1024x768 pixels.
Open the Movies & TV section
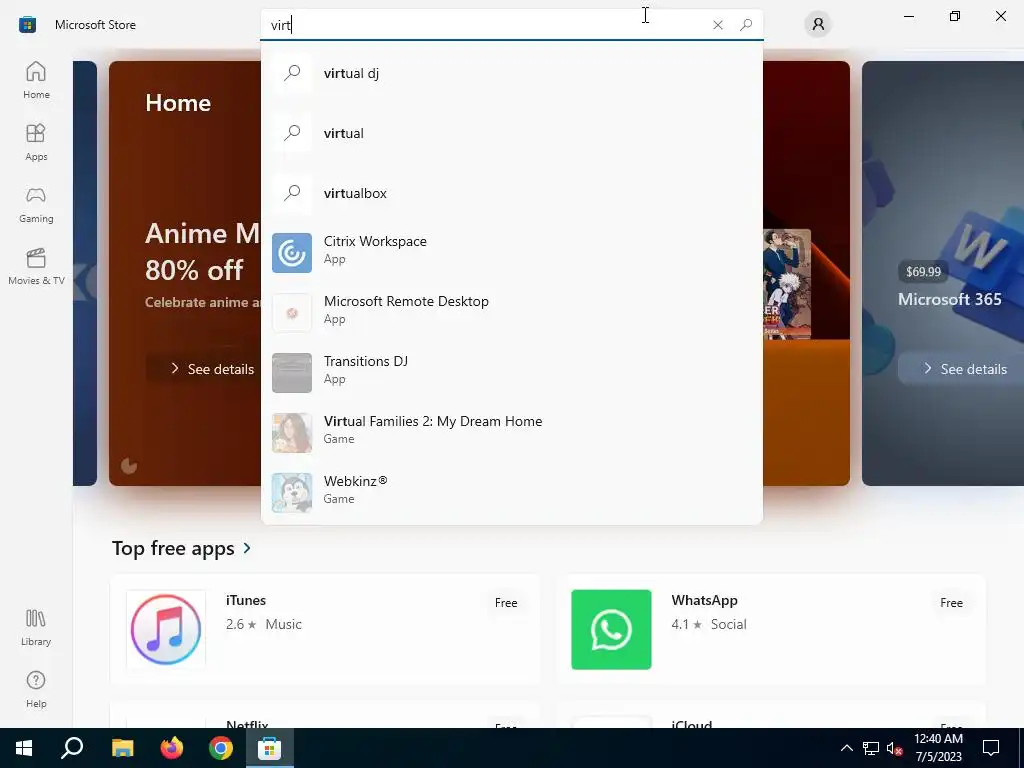coord(36,266)
